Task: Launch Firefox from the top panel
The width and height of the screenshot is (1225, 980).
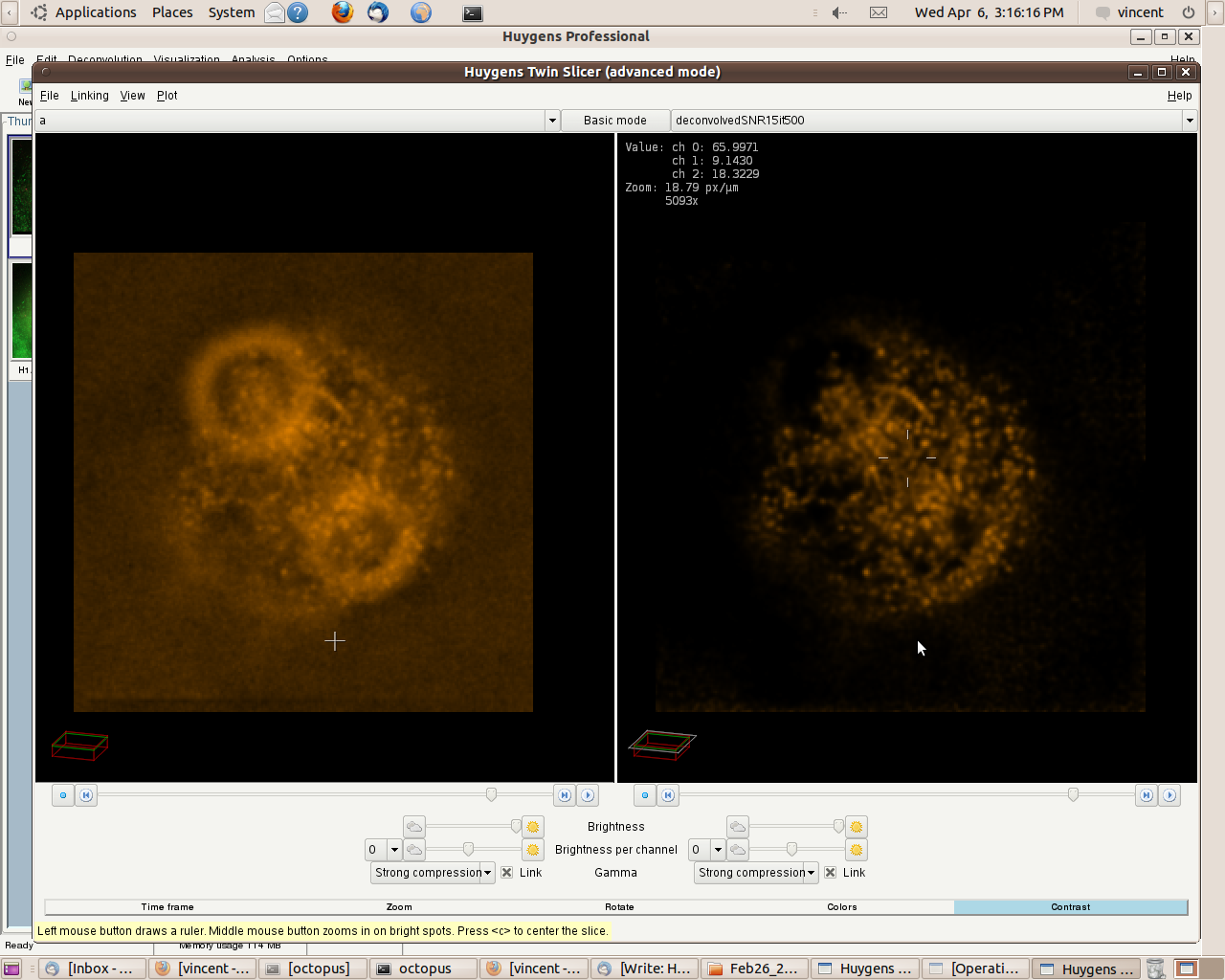Action: [342, 12]
